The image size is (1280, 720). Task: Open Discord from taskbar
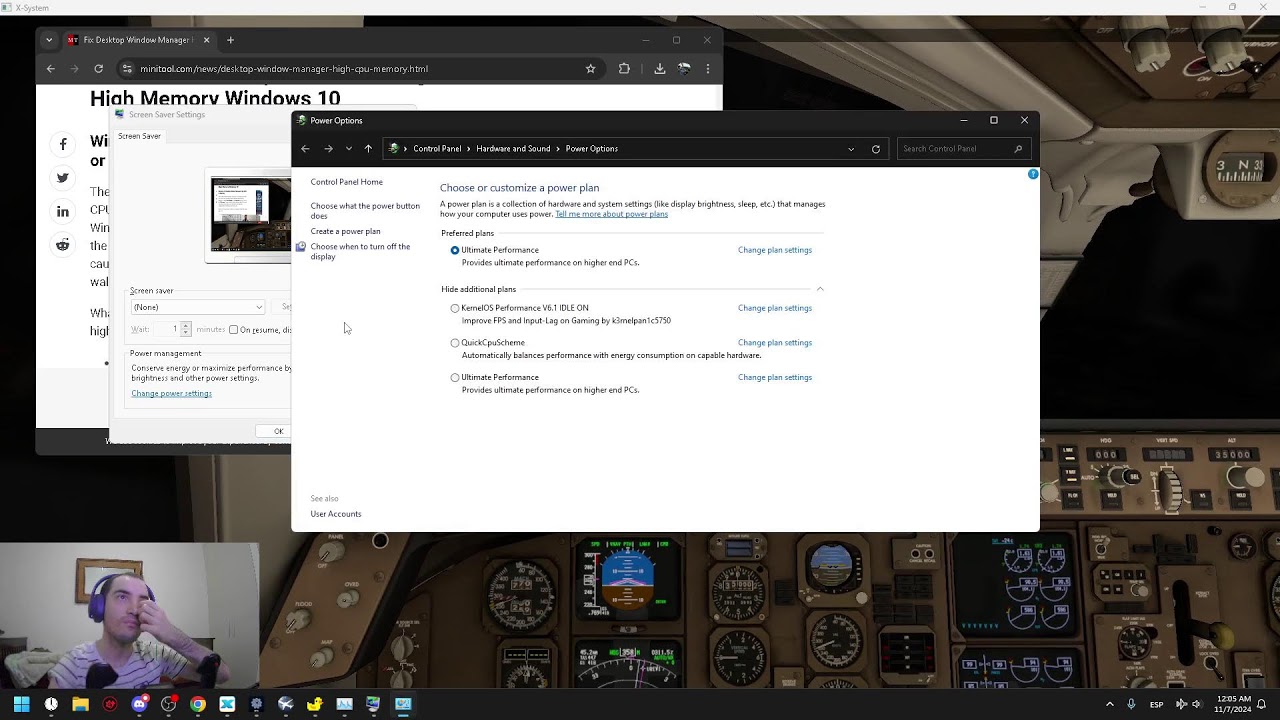[139, 704]
